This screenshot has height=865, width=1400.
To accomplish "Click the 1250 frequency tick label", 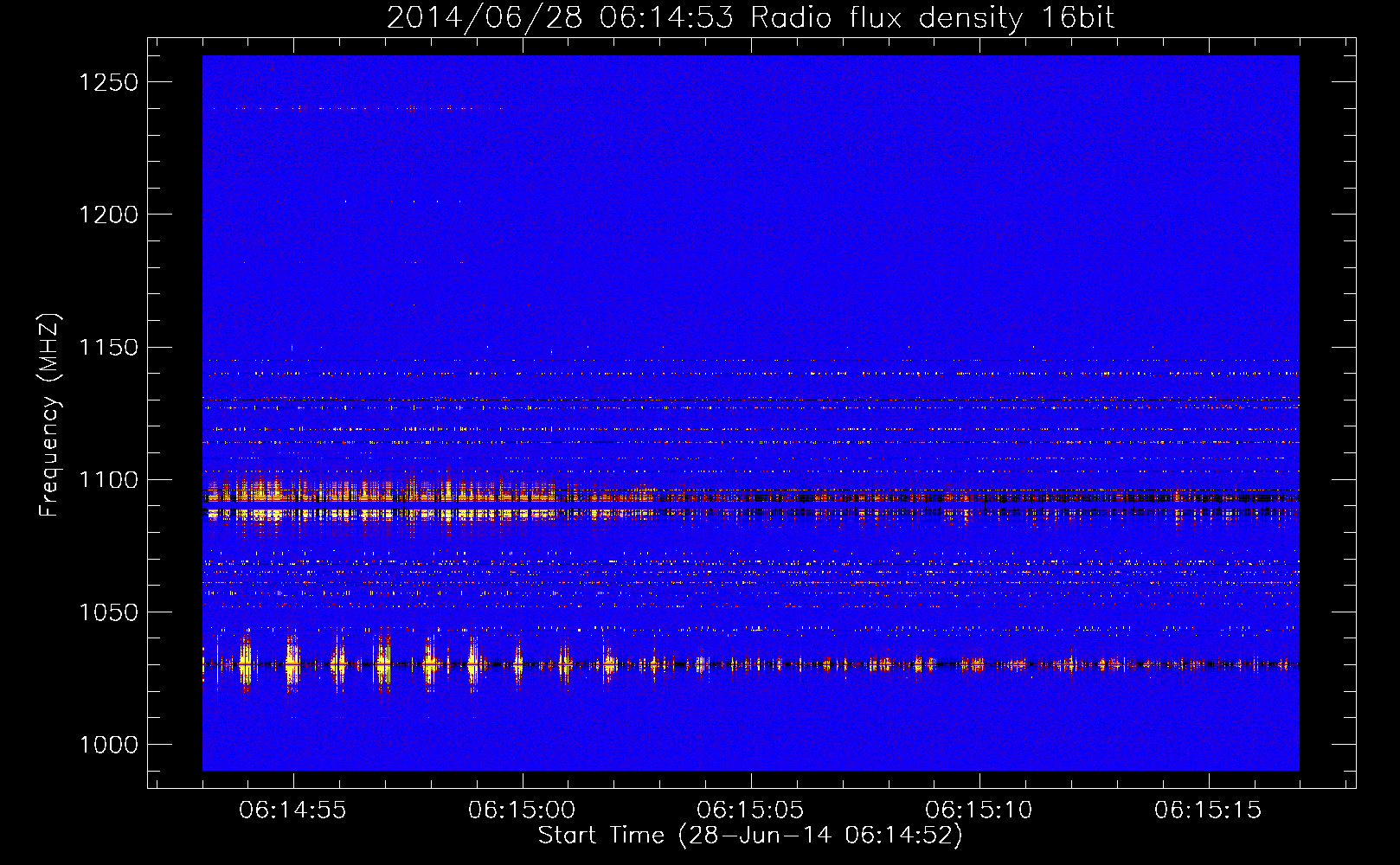I will 109,82.
